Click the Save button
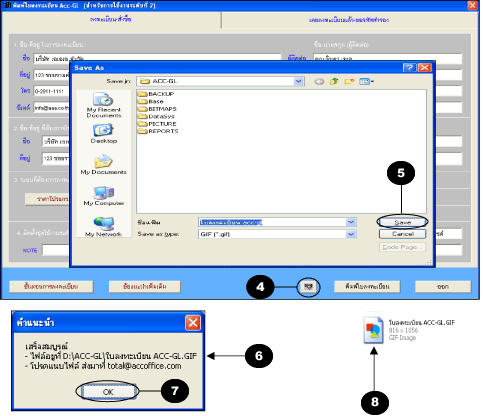Image resolution: width=483 pixels, height=416 pixels. click(x=402, y=222)
